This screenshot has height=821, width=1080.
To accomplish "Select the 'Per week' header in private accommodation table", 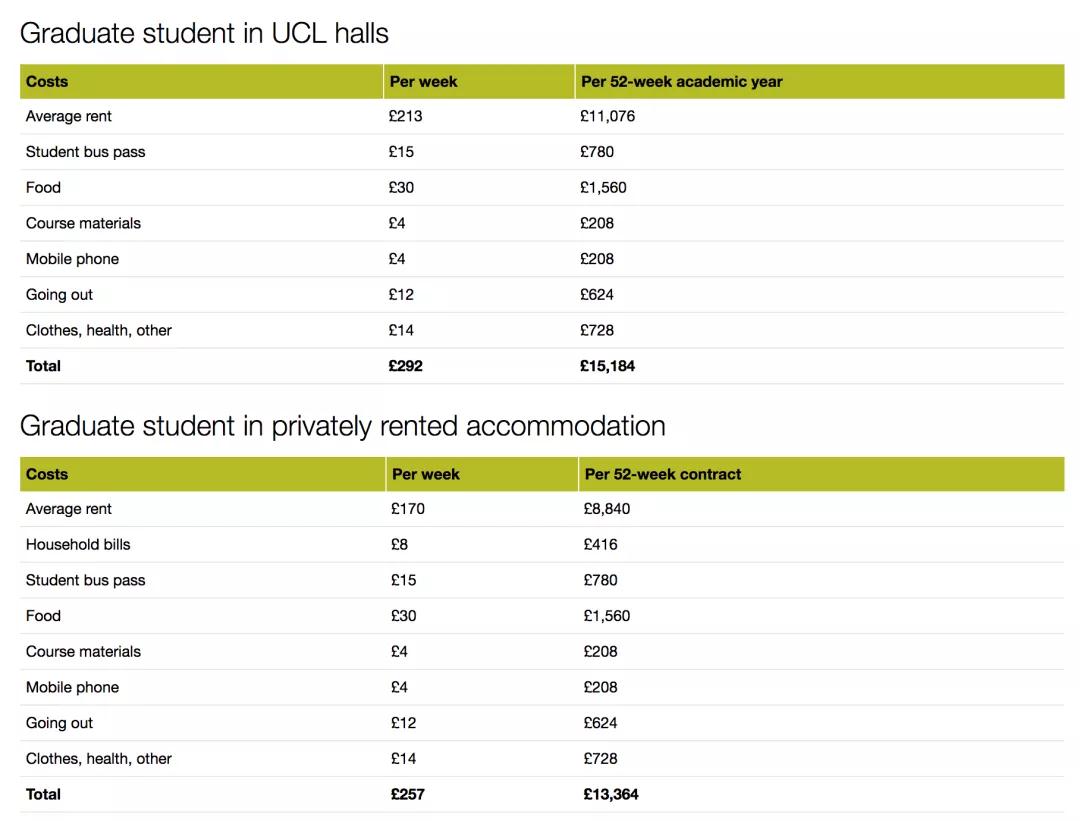I will tap(426, 474).
